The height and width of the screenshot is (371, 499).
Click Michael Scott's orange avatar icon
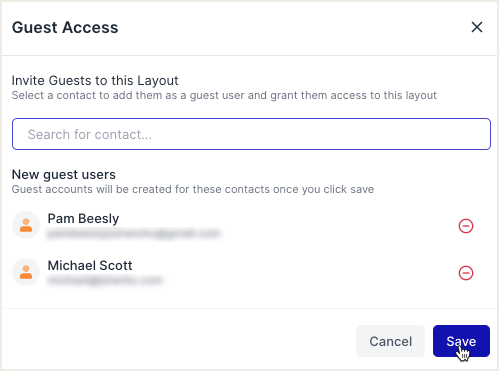26,272
